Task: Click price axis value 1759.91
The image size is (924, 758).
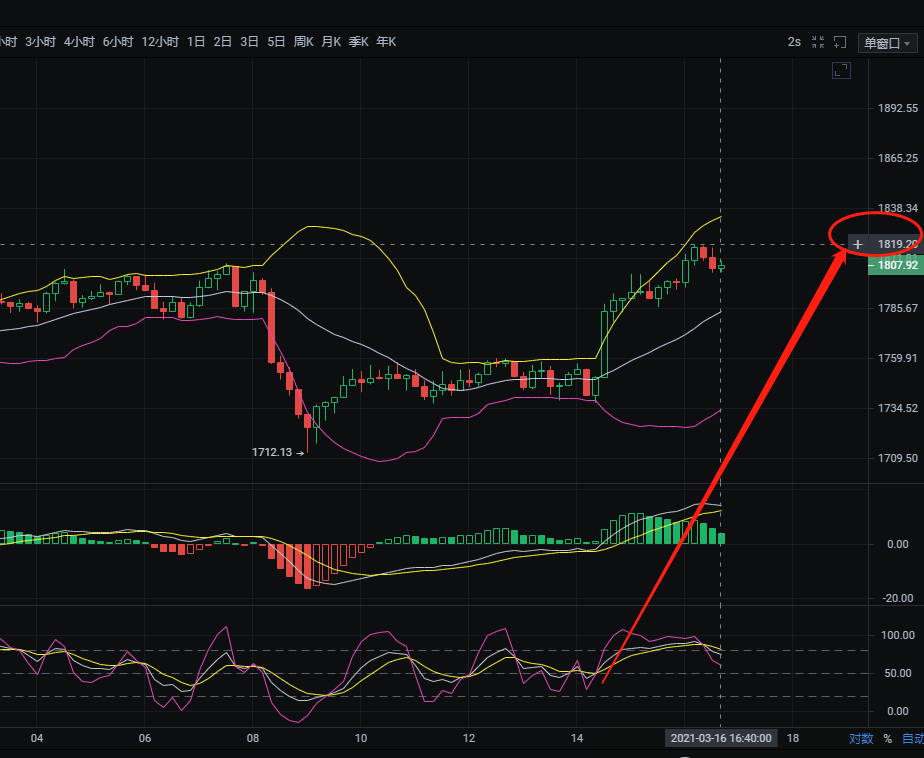Action: coord(897,358)
